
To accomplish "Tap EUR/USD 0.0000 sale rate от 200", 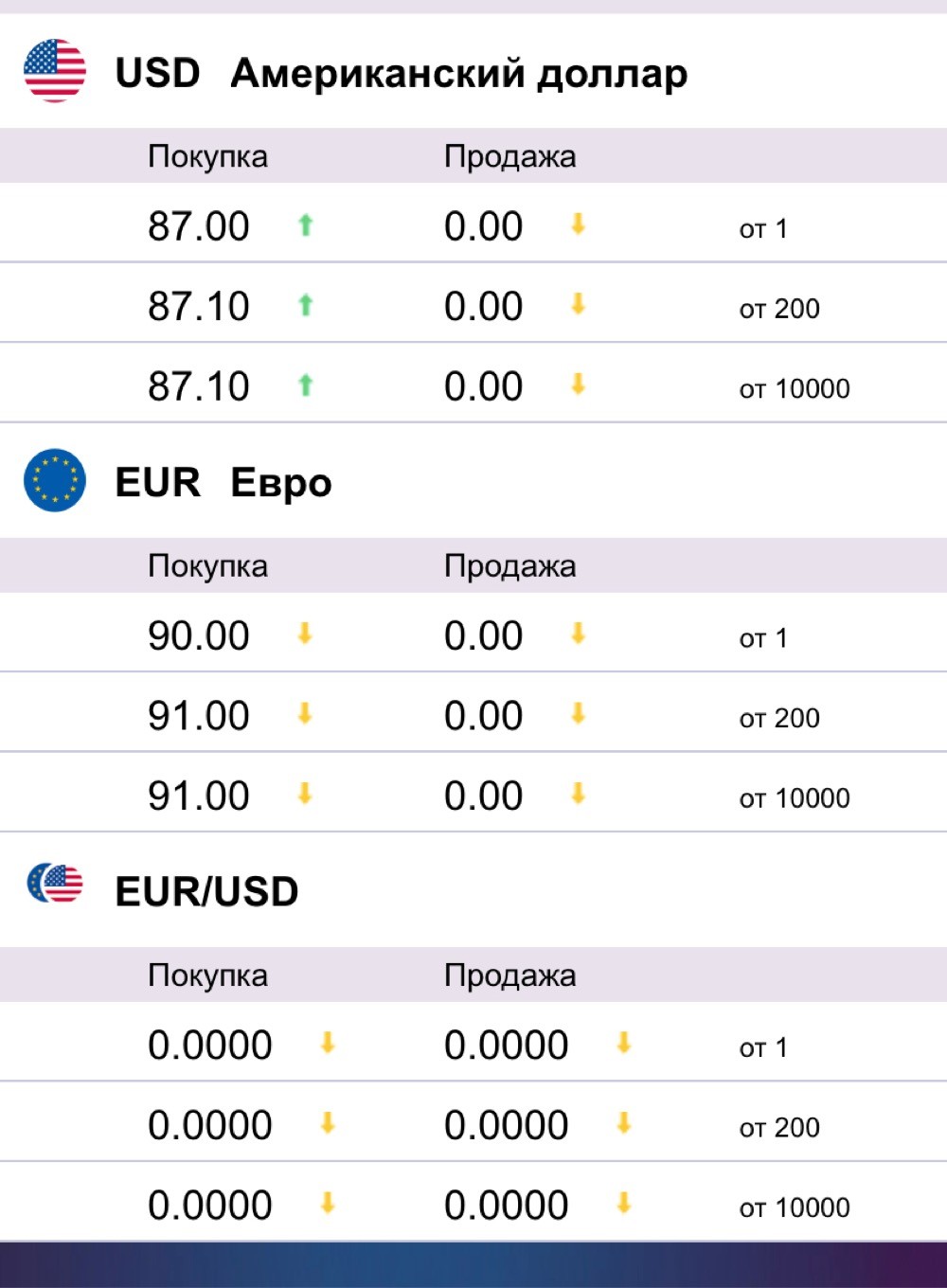I will pos(507,1125).
